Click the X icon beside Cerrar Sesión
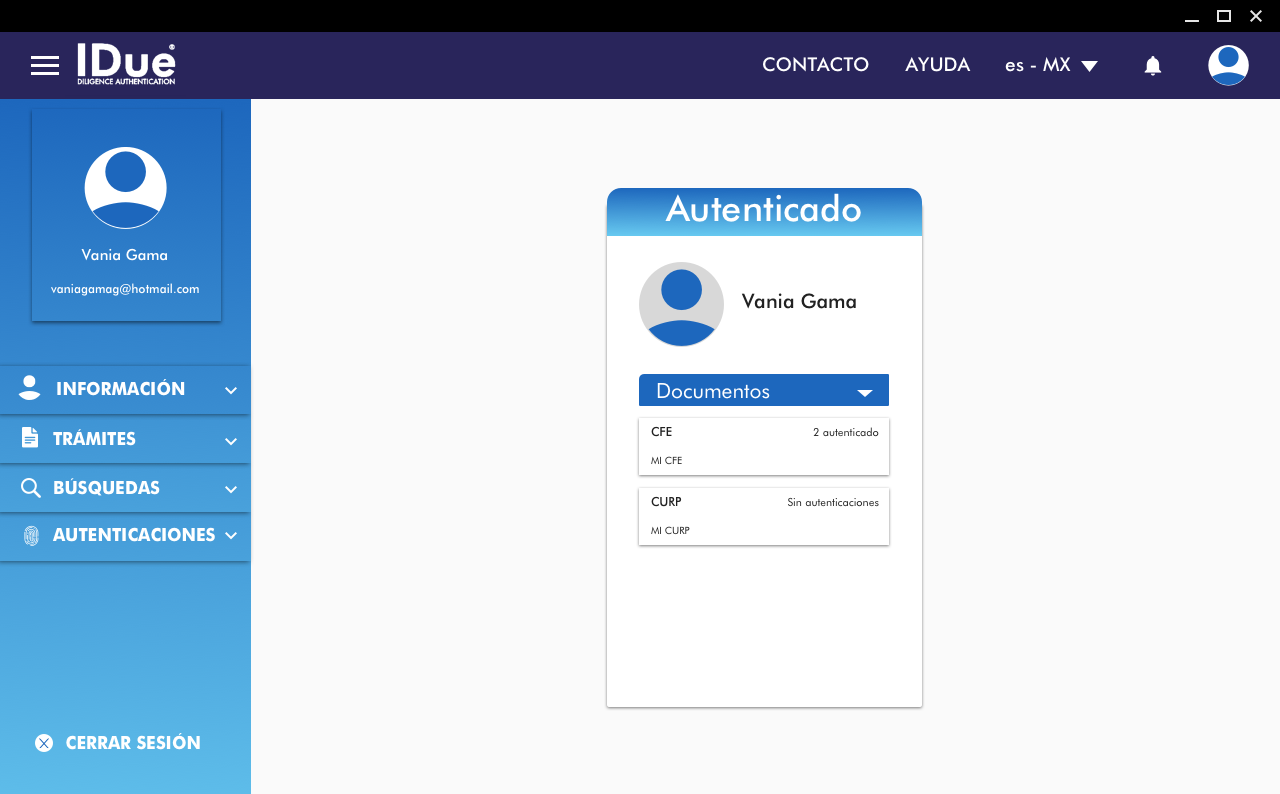Screen dimensions: 1280x794 click(x=44, y=743)
